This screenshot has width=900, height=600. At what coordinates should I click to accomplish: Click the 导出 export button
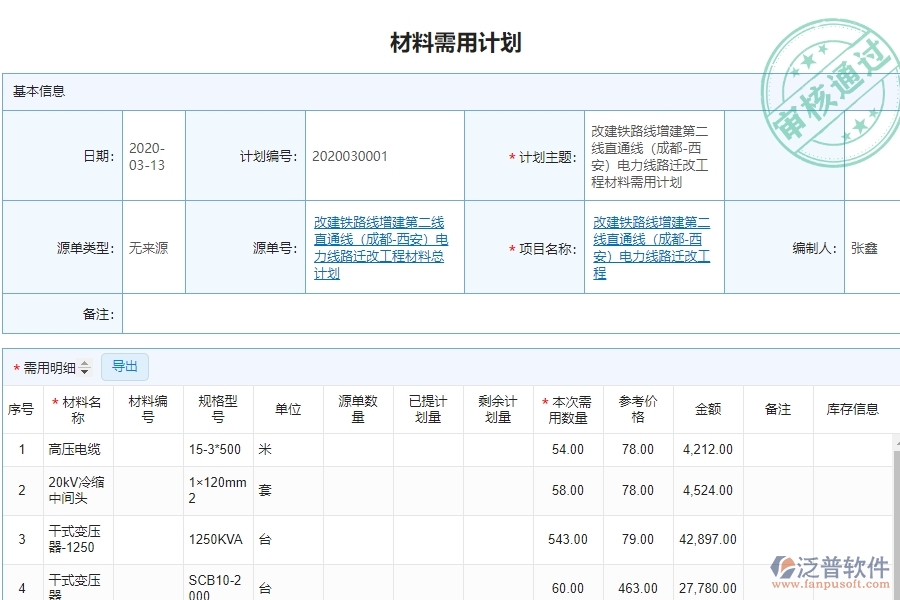[x=125, y=367]
